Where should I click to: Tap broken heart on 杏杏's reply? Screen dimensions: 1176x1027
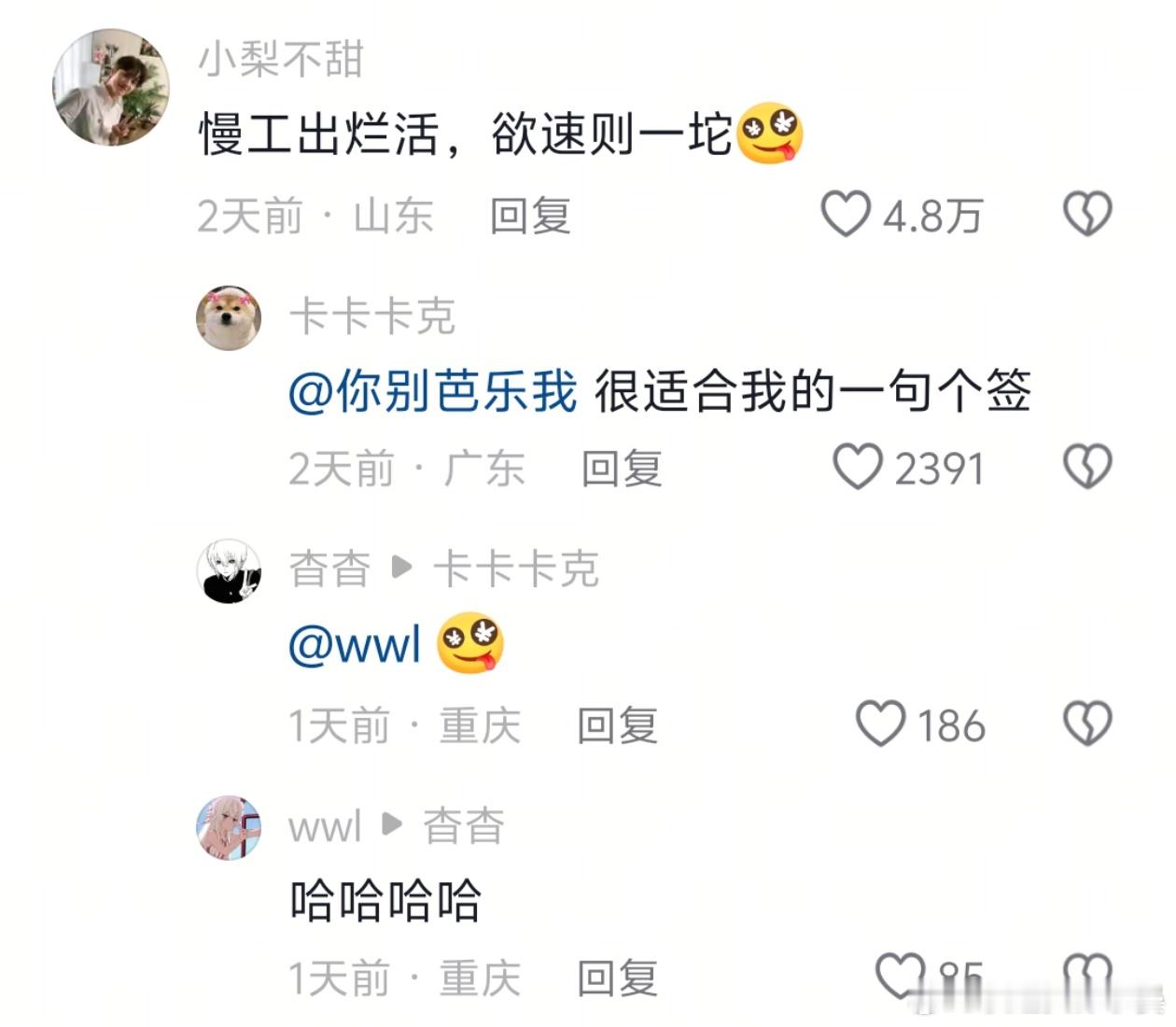(x=1087, y=724)
